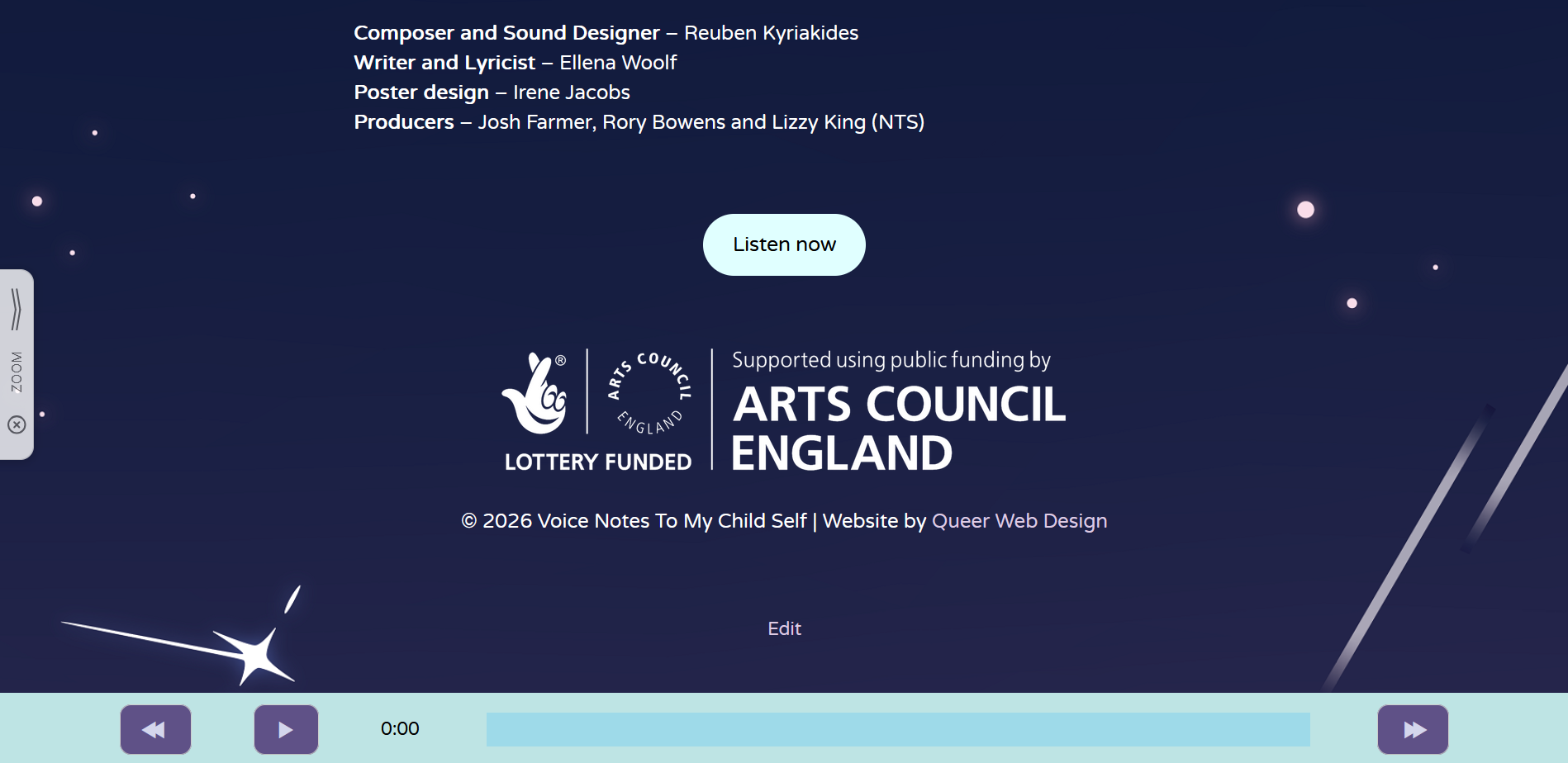
Task: Click the LOTTERY FUNDED text
Action: point(597,462)
